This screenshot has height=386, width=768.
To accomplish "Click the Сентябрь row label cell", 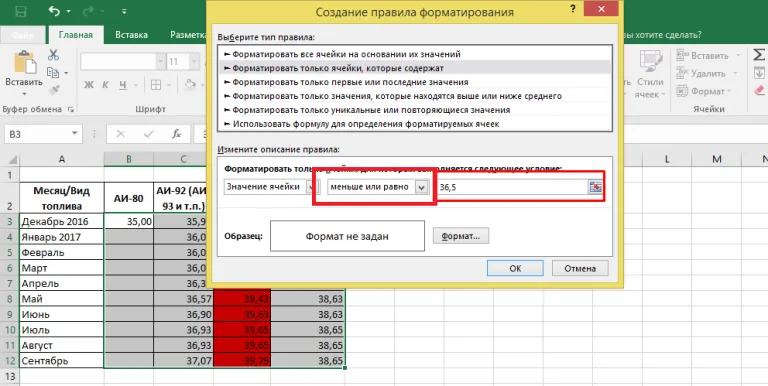I will pyautogui.click(x=61, y=361).
